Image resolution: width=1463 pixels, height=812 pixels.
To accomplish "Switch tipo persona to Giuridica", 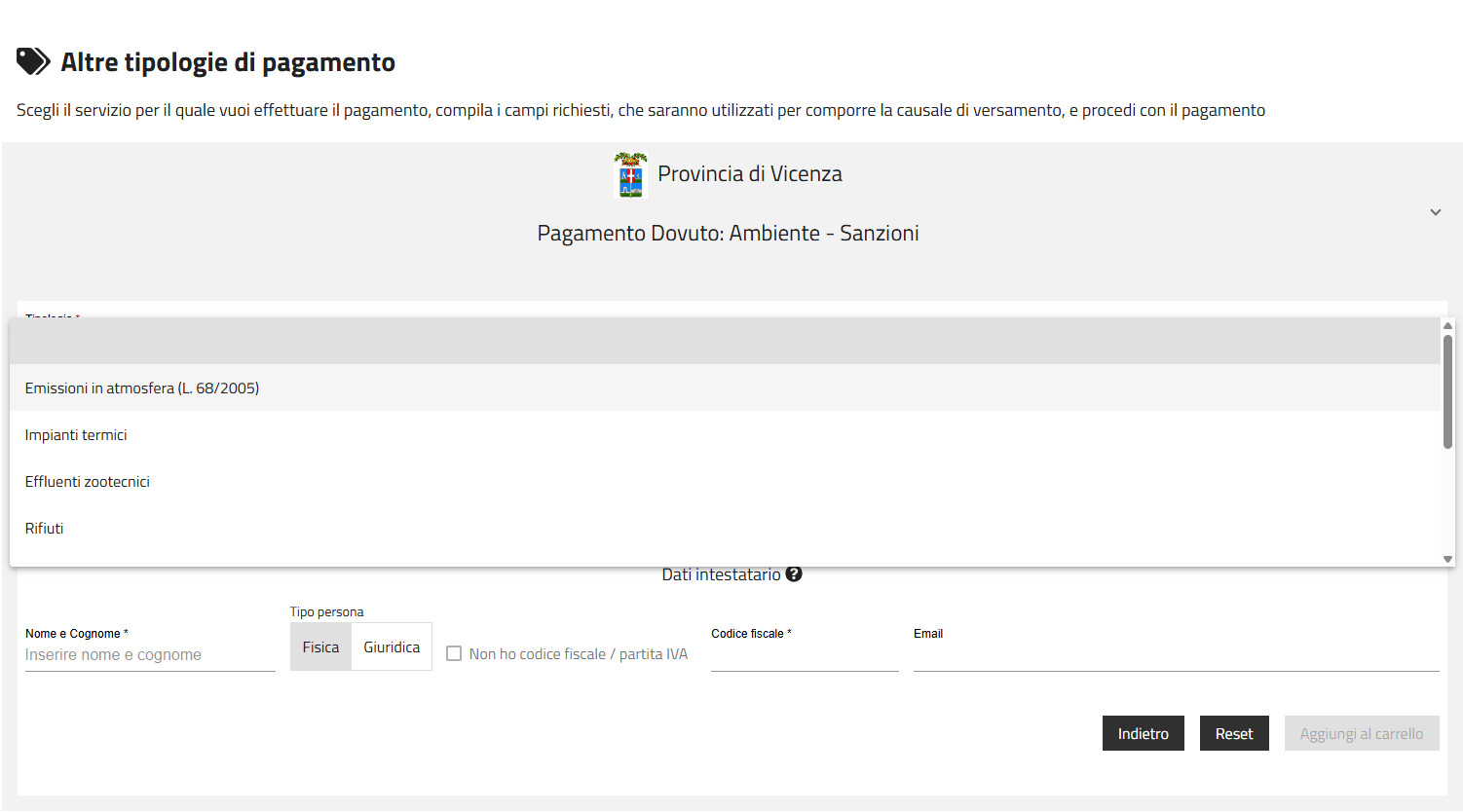I will point(391,646).
